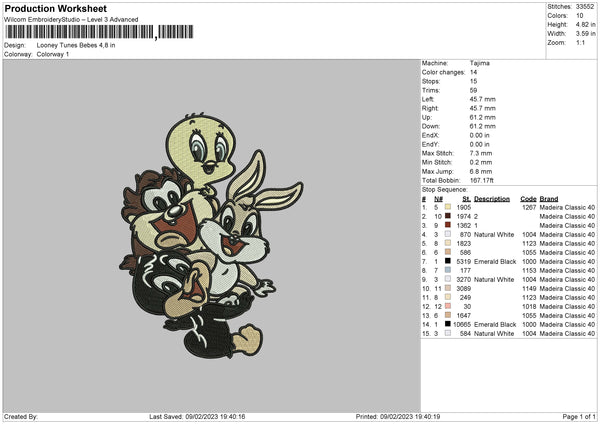Click the St. column header
The width and height of the screenshot is (600, 424).
pyautogui.click(x=466, y=199)
